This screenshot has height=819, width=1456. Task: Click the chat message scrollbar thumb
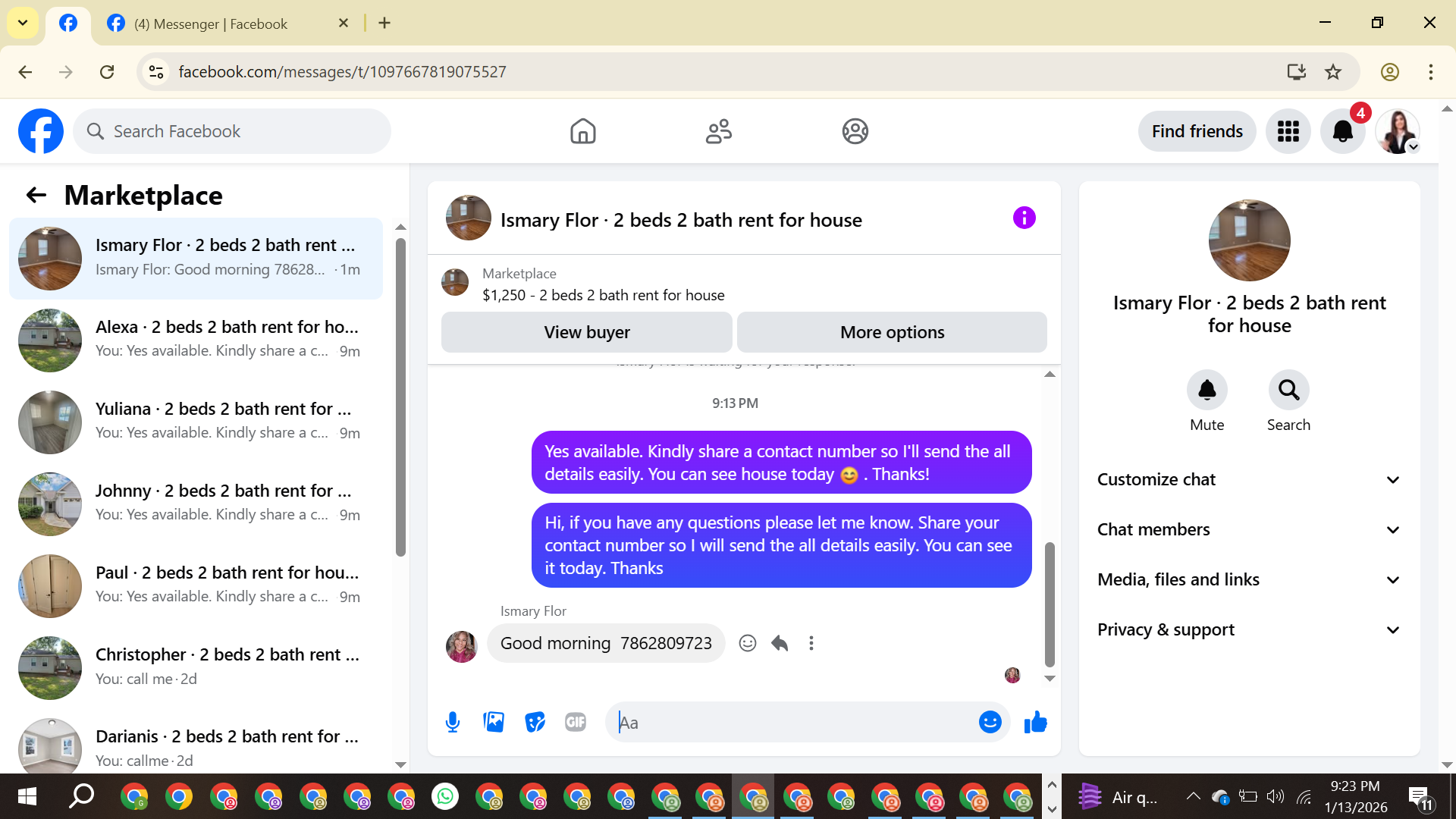[x=1050, y=603]
